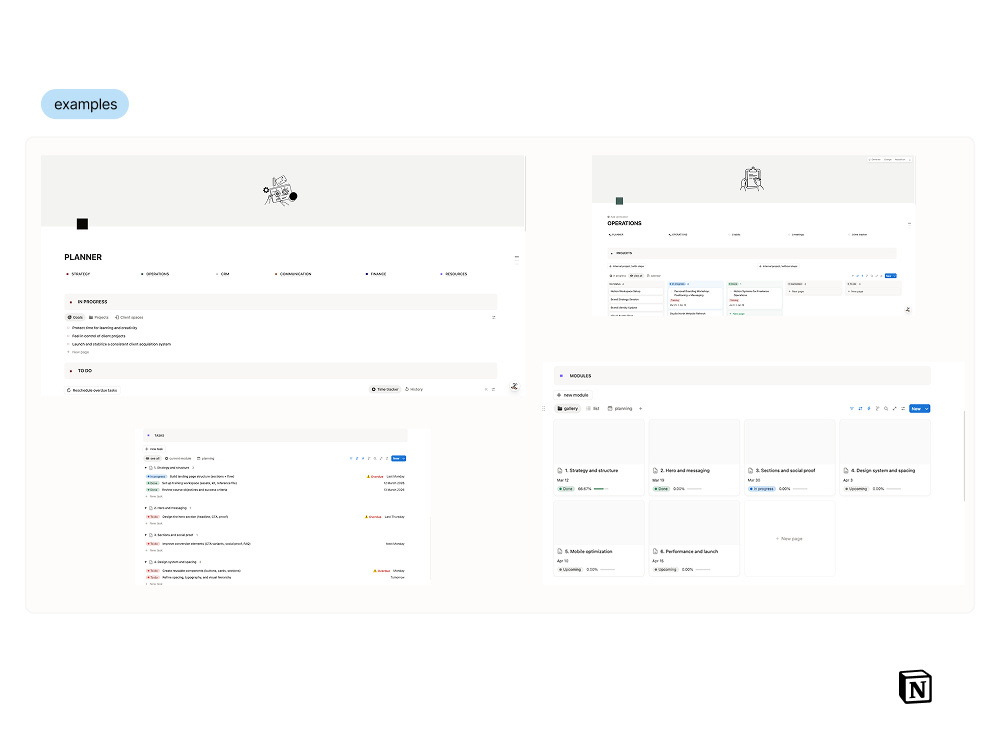The width and height of the screenshot is (1000, 750).
Task: Click the page icon of Mobile optimization card
Action: [x=560, y=552]
